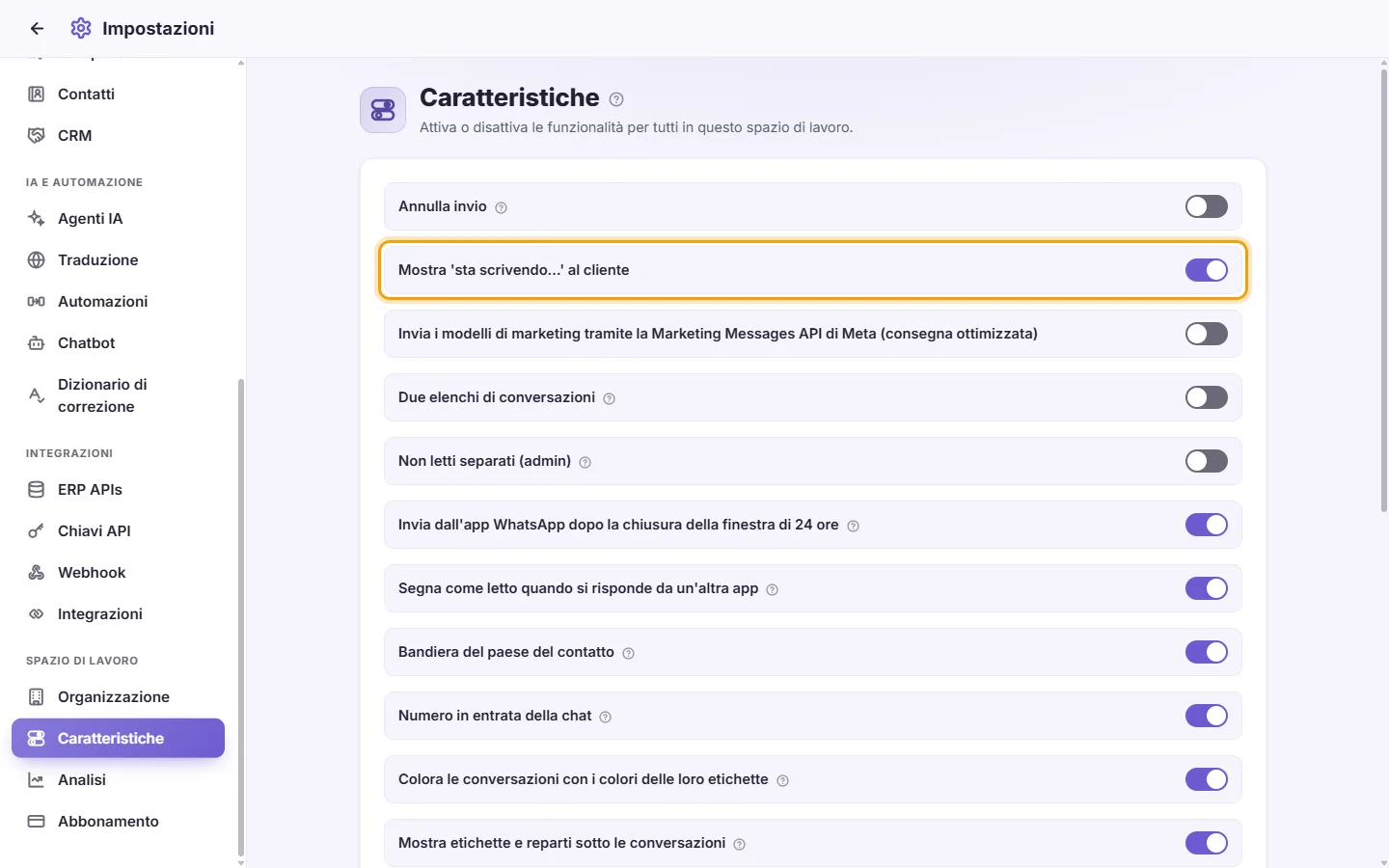Click the back arrow icon
Viewport: 1389px width, 868px height.
click(37, 29)
